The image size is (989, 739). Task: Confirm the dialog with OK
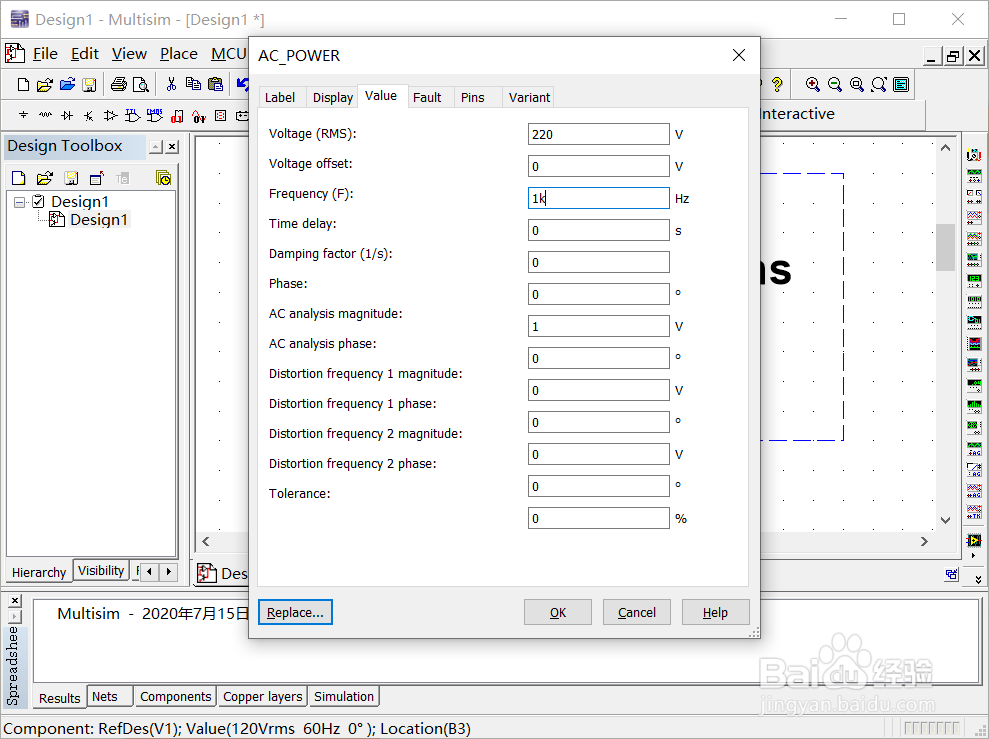click(558, 612)
